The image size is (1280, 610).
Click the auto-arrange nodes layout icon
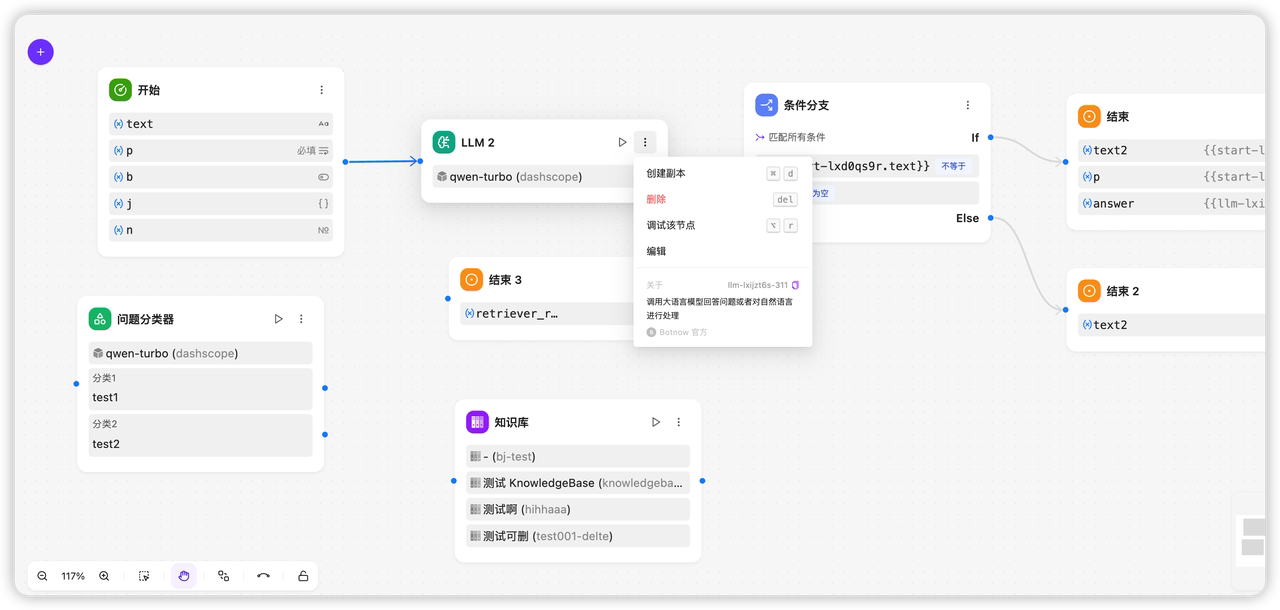tap(223, 576)
